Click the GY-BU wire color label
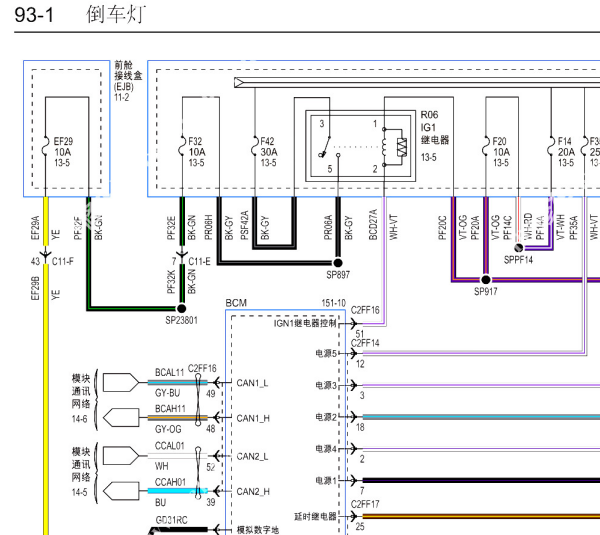The height and width of the screenshot is (535, 600). 168,393
